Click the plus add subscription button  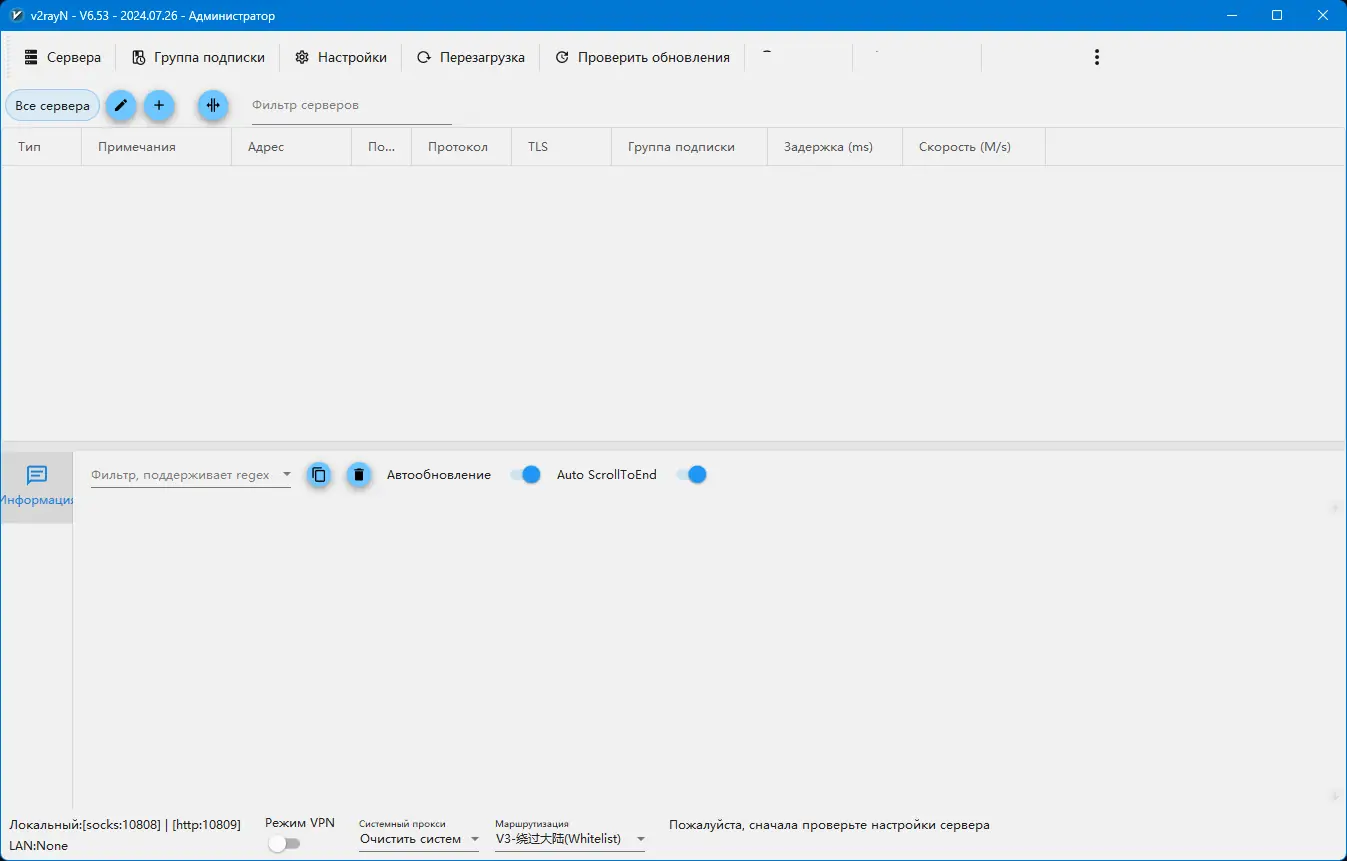tap(159, 105)
